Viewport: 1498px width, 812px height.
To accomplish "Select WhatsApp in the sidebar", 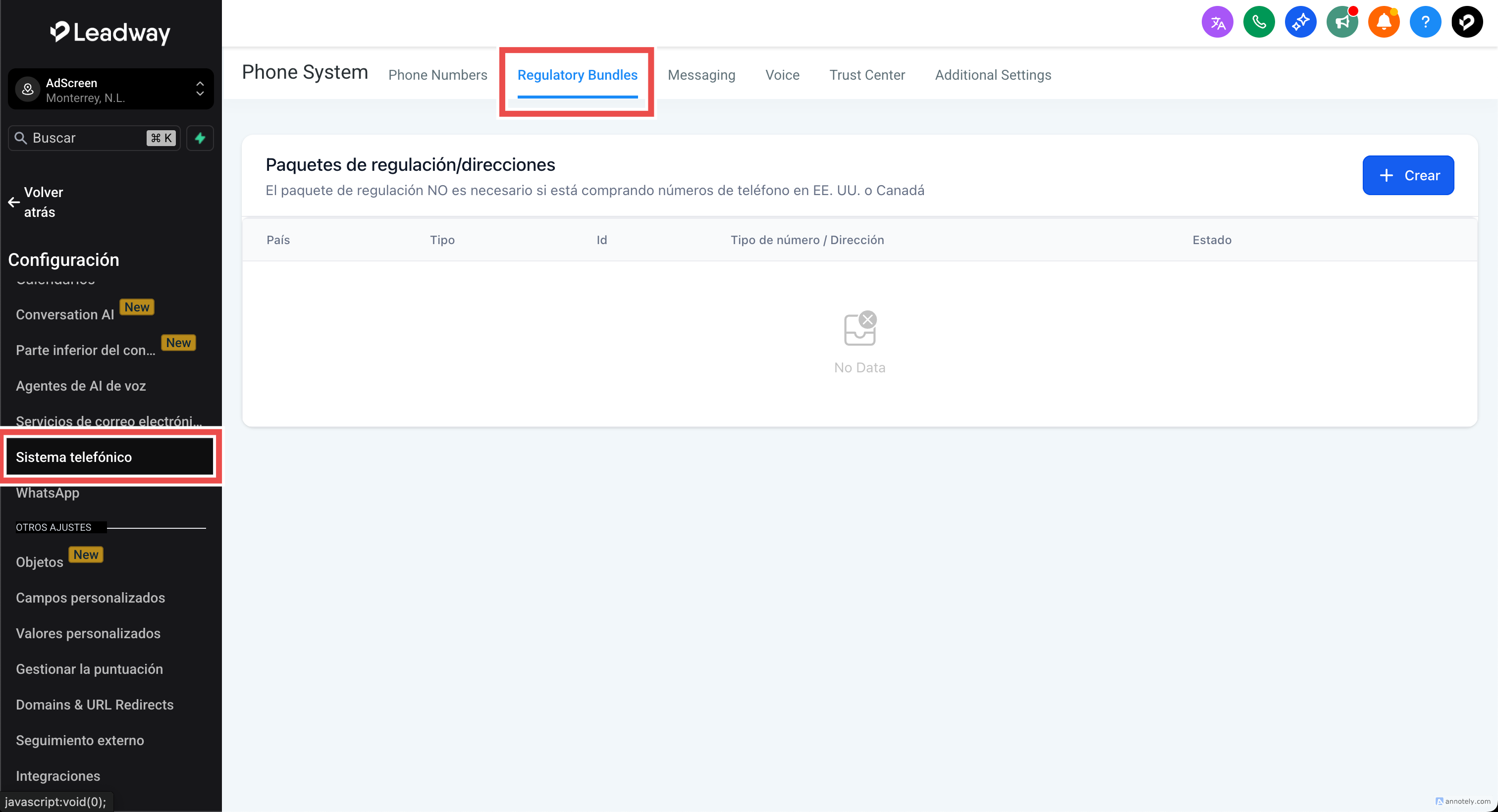I will 48,493.
